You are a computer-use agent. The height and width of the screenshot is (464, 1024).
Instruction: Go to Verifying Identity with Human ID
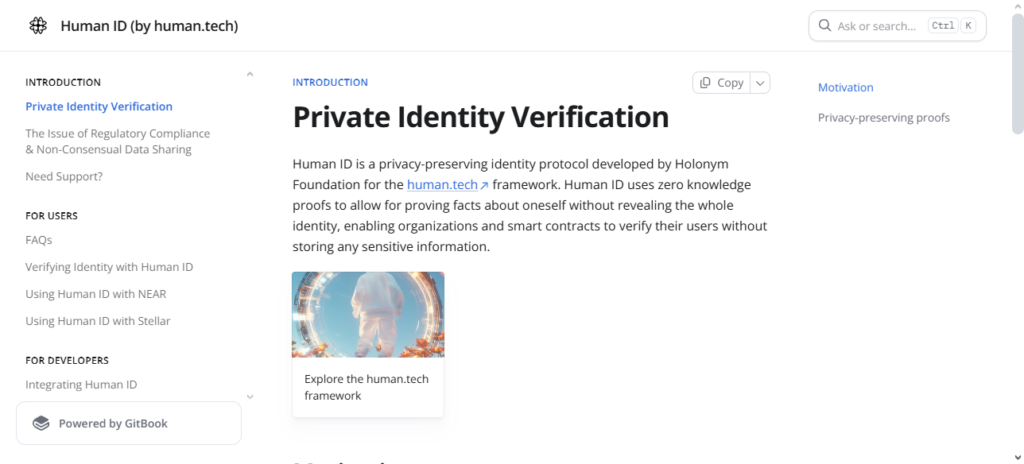pyautogui.click(x=109, y=267)
